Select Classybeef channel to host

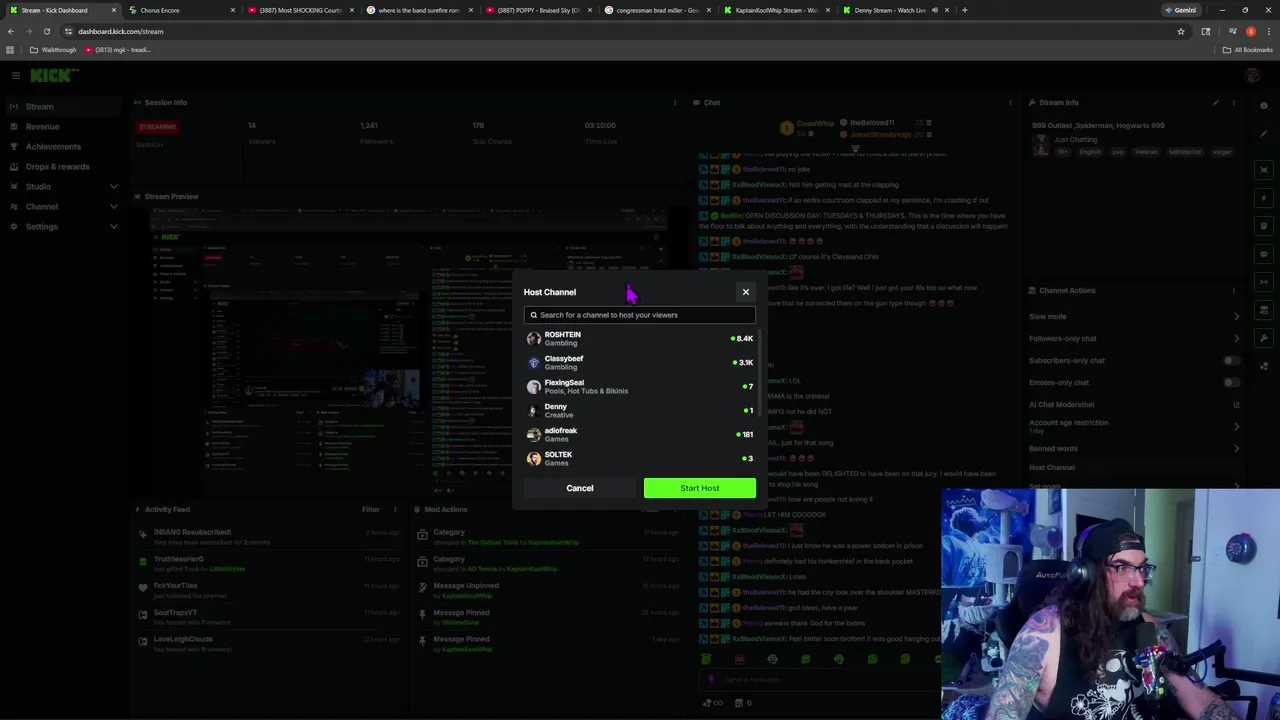[640, 362]
